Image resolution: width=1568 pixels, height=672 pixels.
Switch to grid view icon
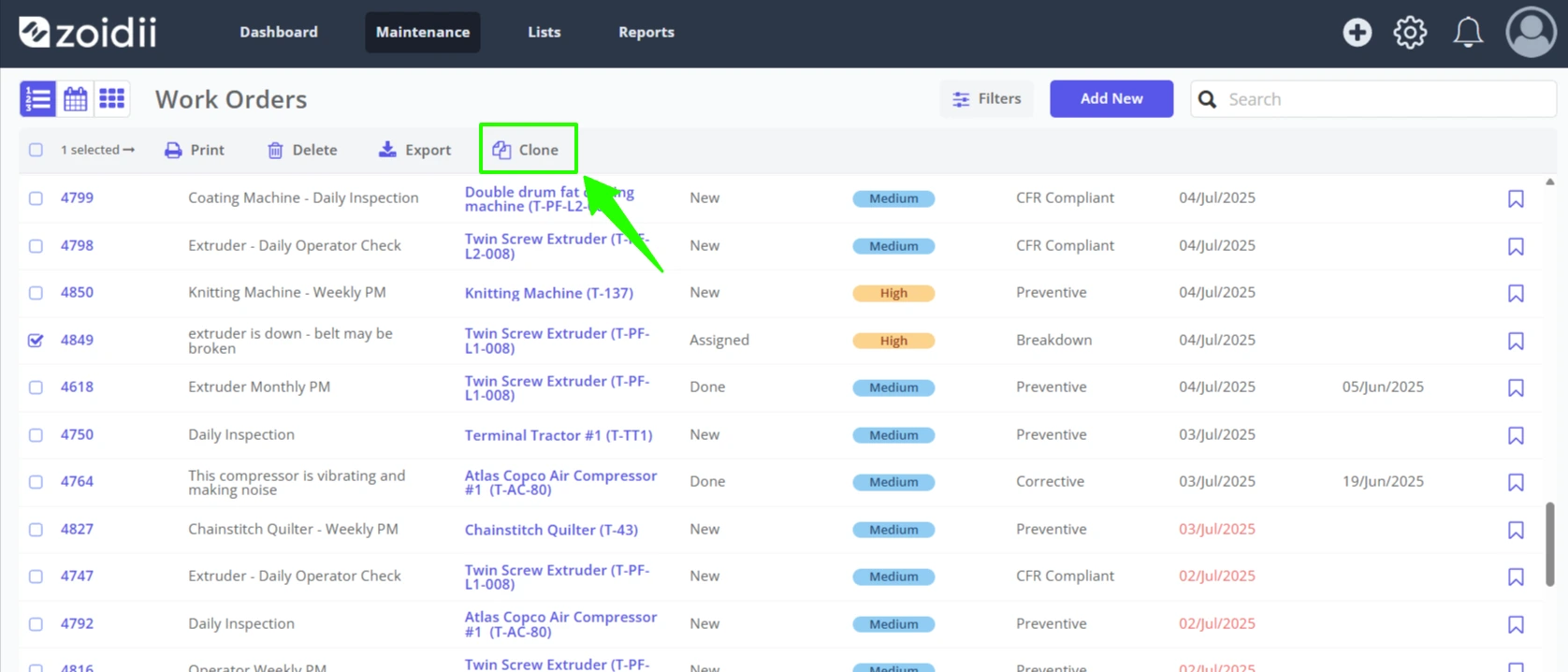coord(112,98)
